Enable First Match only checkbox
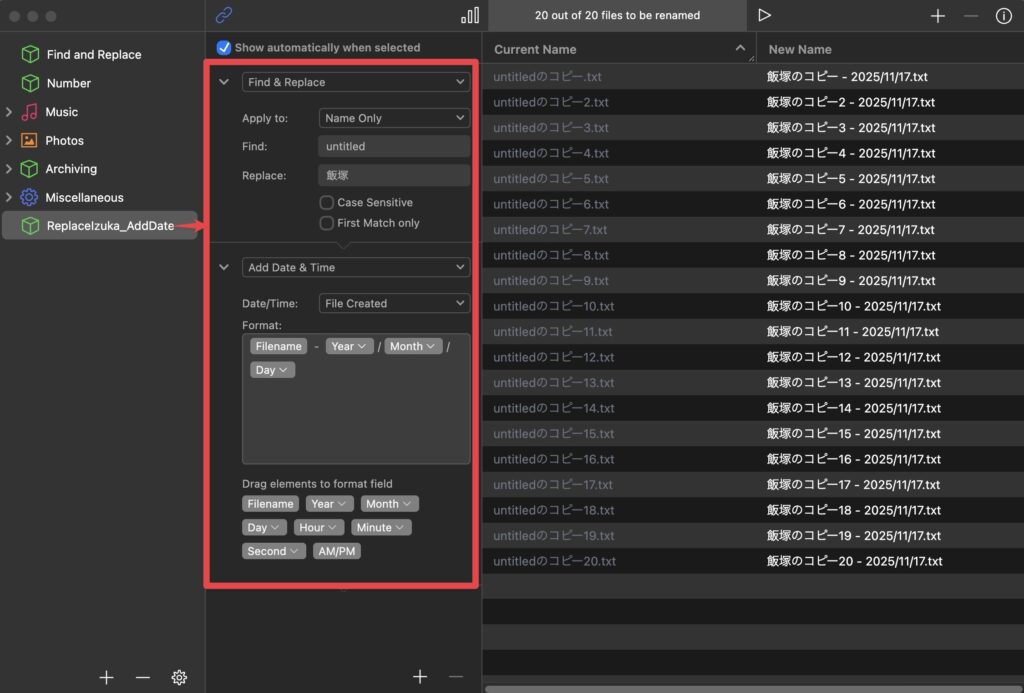1024x693 pixels. (x=327, y=223)
